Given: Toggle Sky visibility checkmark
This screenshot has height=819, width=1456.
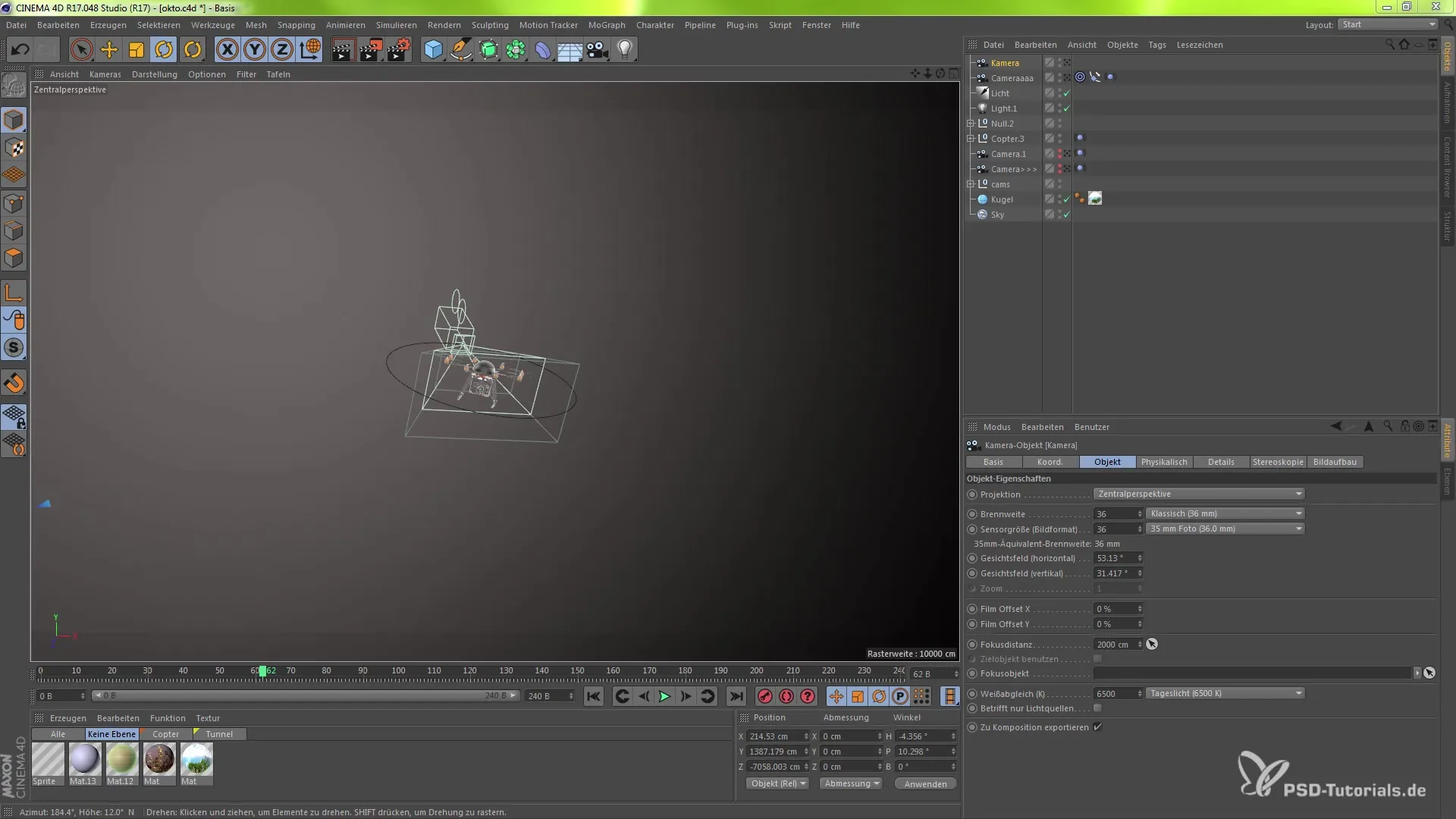Looking at the screenshot, I should coord(1066,215).
